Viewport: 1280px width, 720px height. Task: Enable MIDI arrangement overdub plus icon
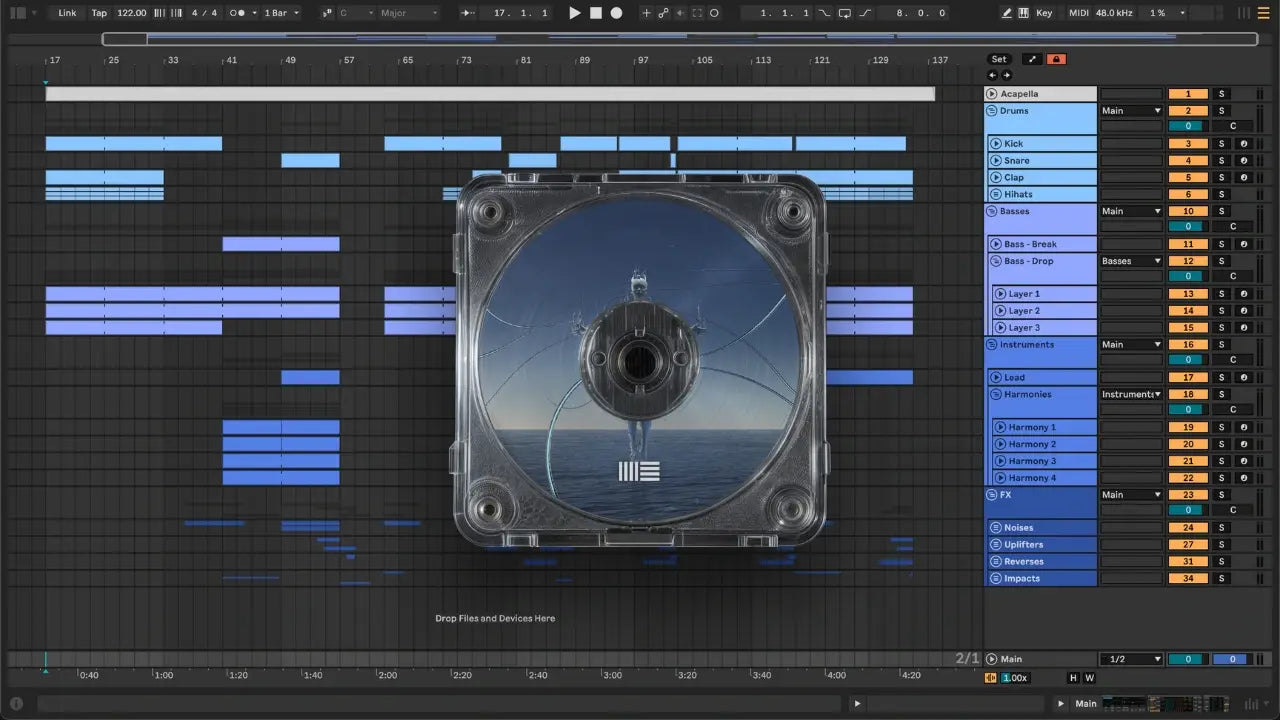[646, 13]
